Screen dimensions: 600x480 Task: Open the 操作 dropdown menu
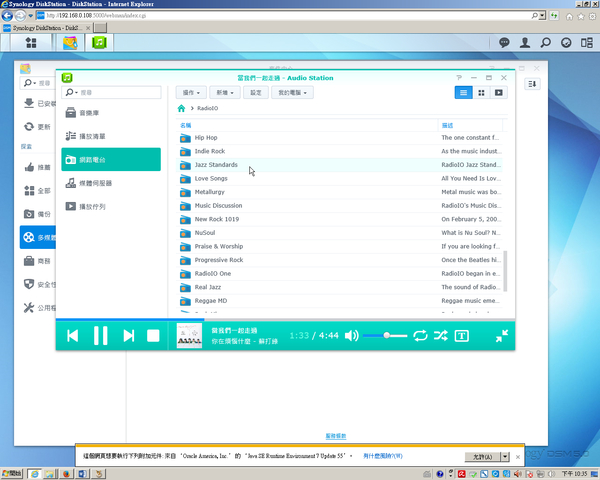[190, 92]
